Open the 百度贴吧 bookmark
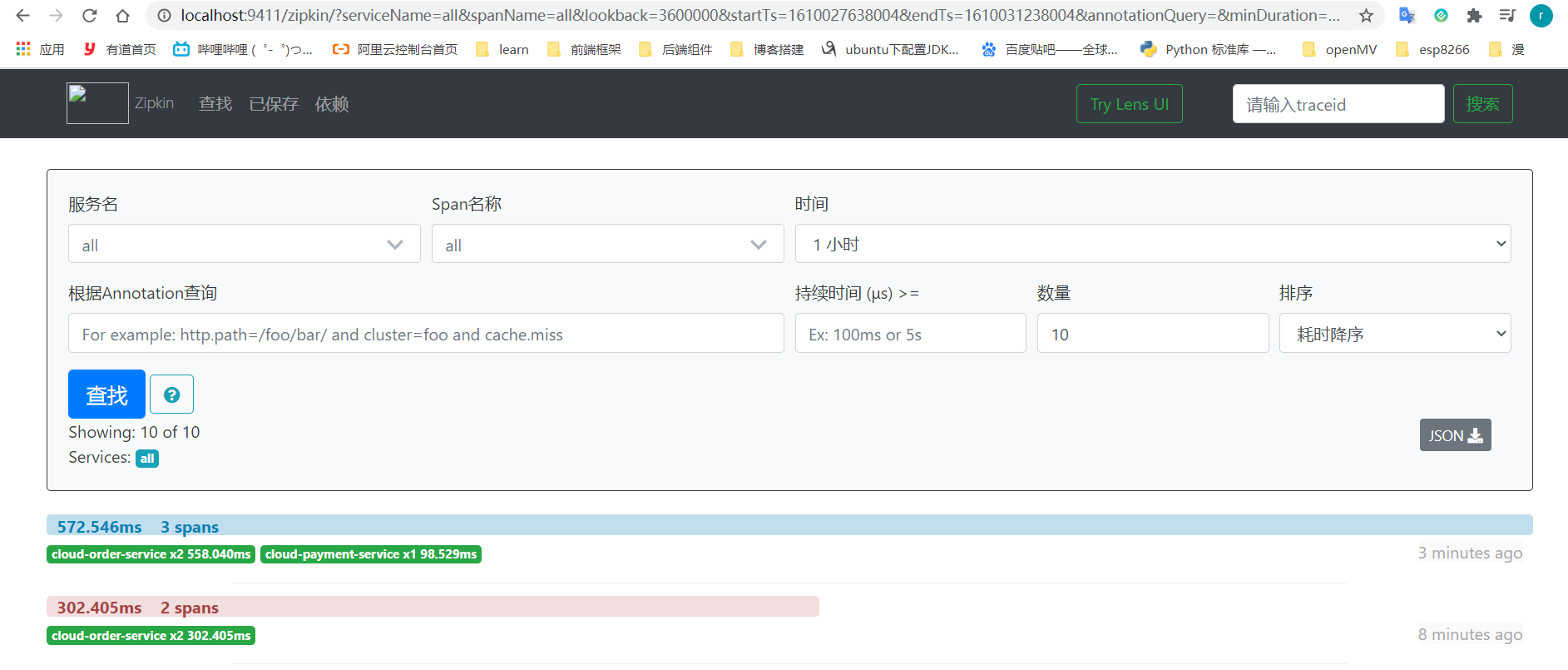1568x670 pixels. click(x=1050, y=49)
